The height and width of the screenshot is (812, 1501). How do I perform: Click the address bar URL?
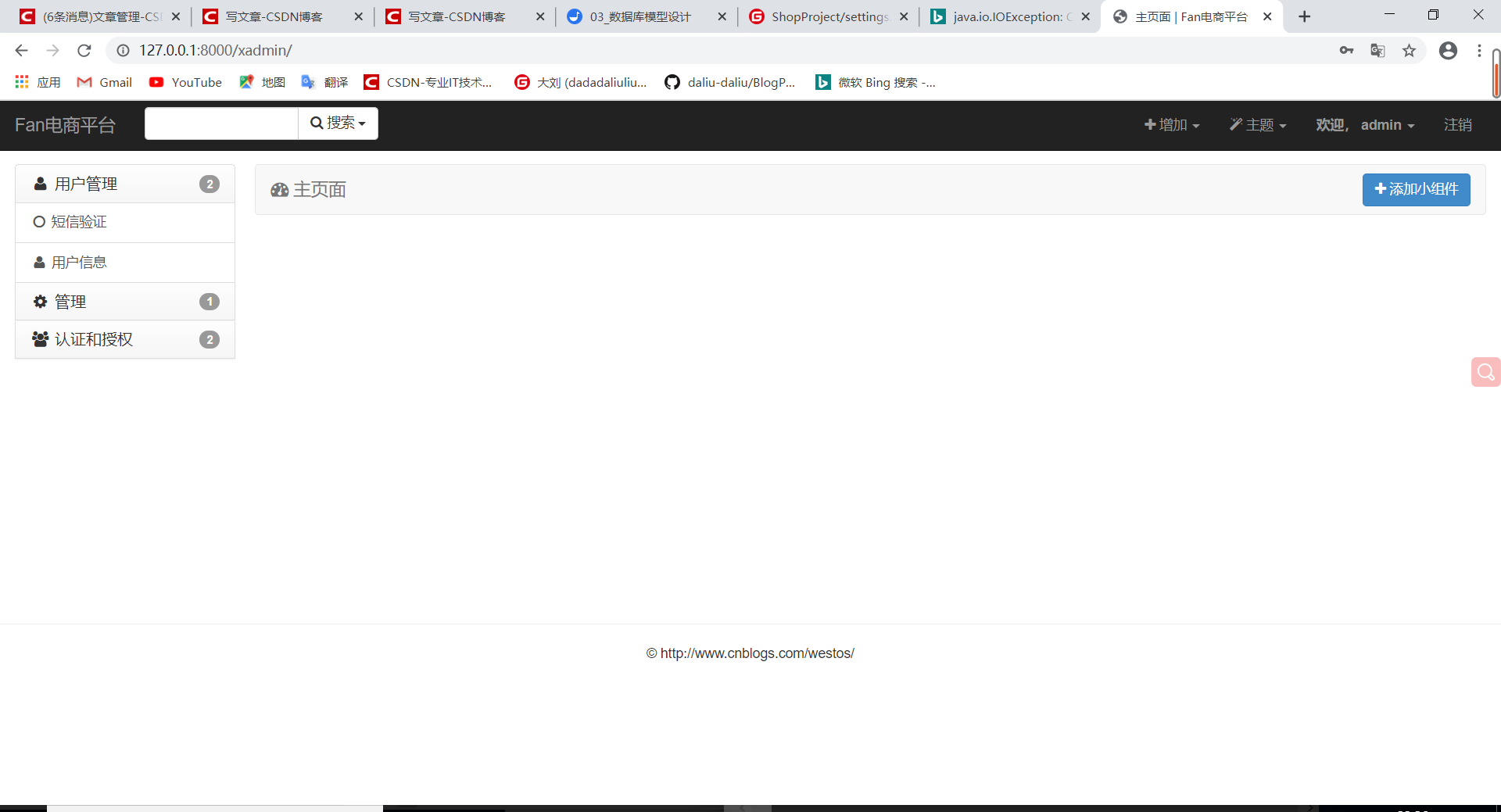click(215, 51)
